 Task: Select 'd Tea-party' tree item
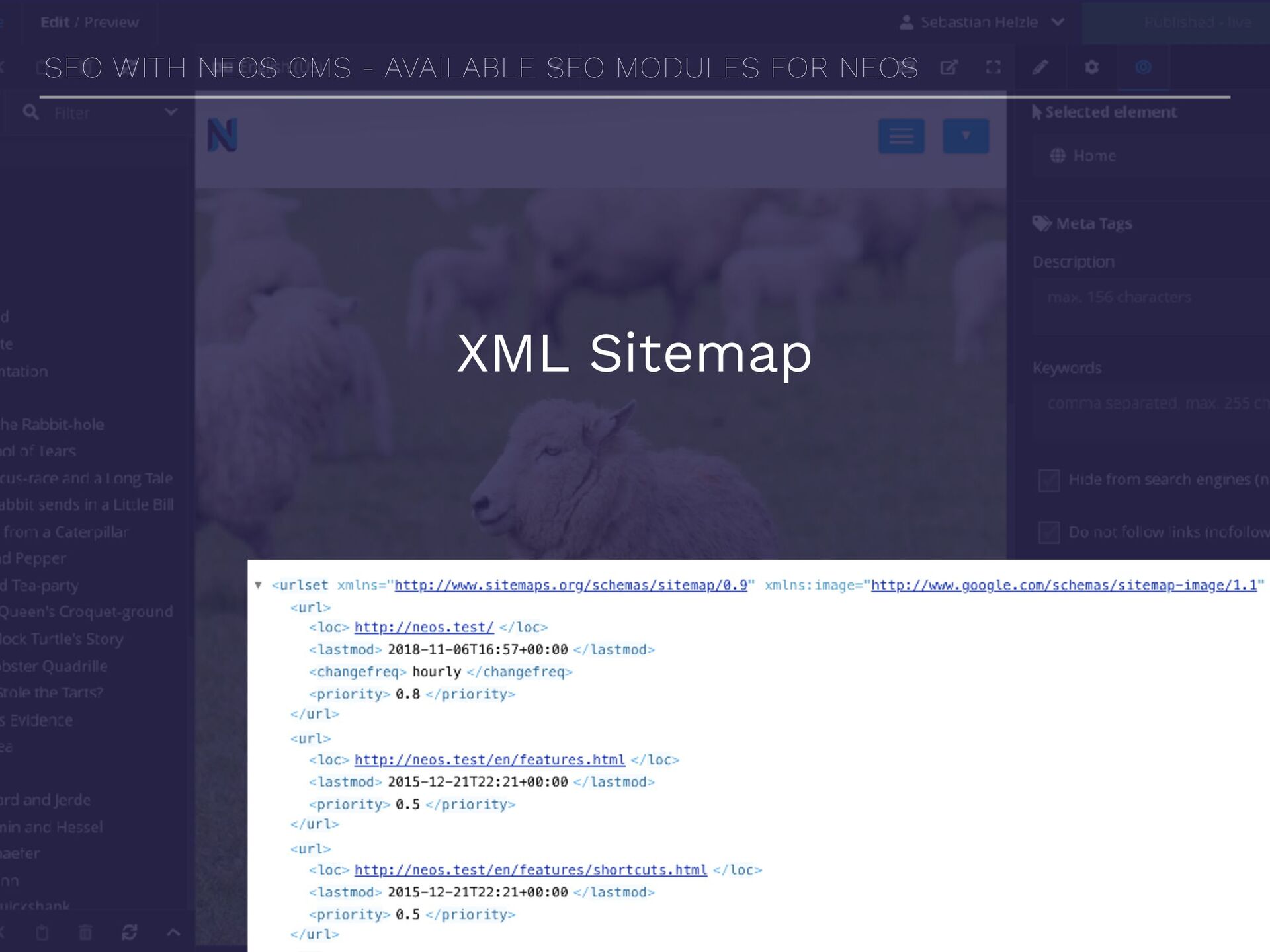pyautogui.click(x=40, y=586)
